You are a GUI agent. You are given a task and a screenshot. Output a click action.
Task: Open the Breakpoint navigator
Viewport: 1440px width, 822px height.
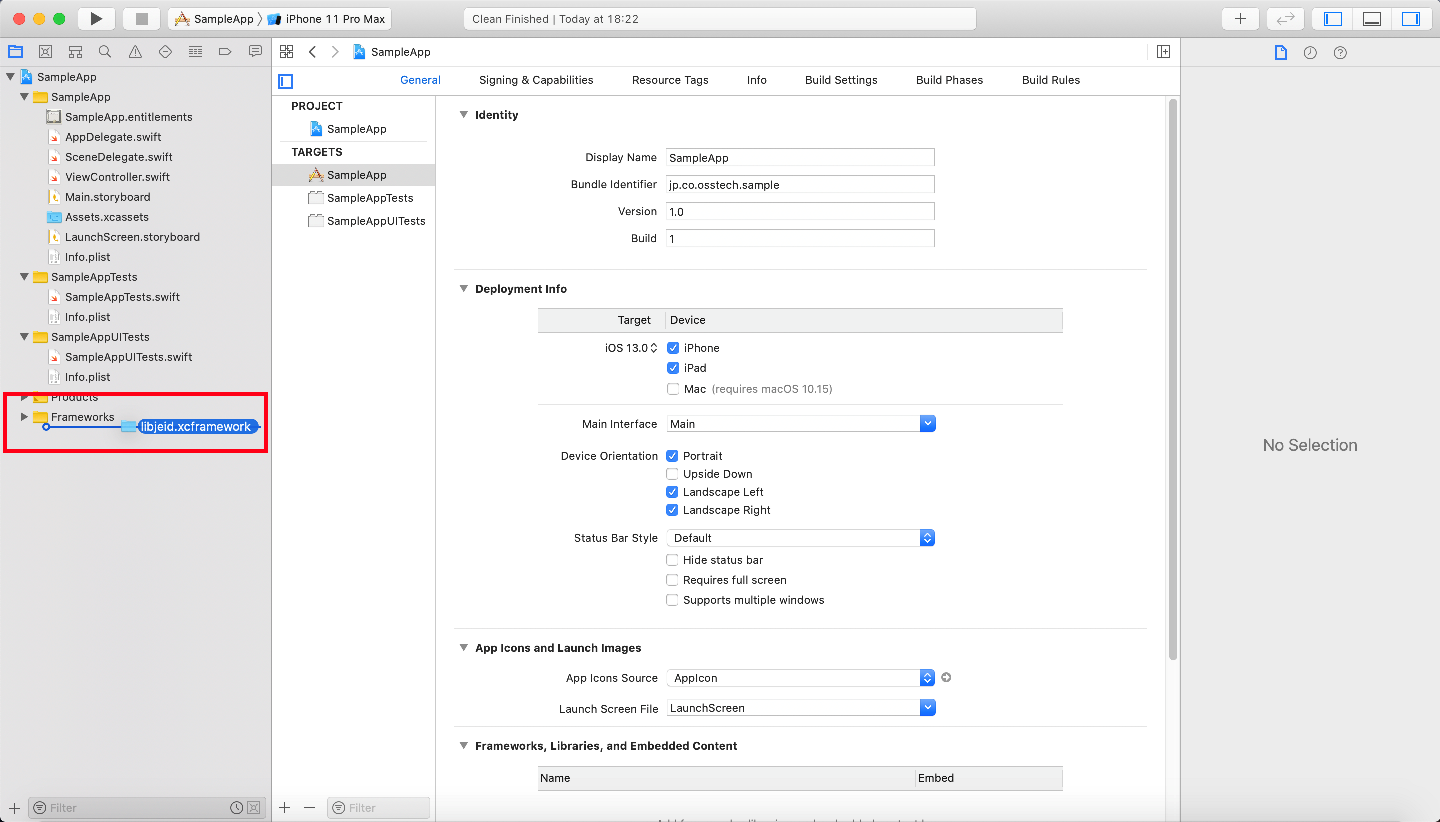pyautogui.click(x=225, y=52)
